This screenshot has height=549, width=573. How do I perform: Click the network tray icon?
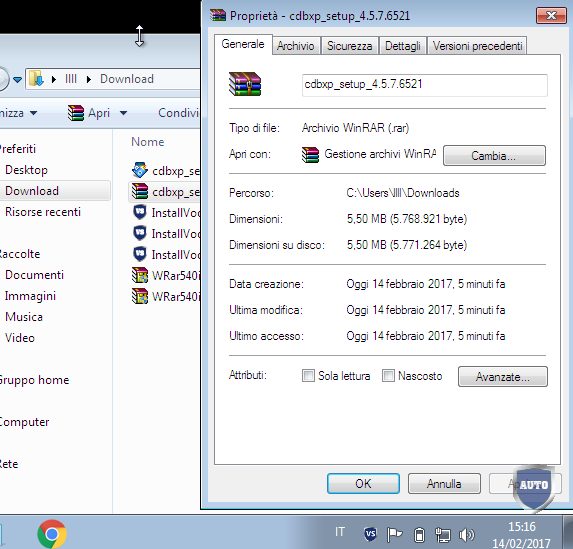(x=443, y=535)
